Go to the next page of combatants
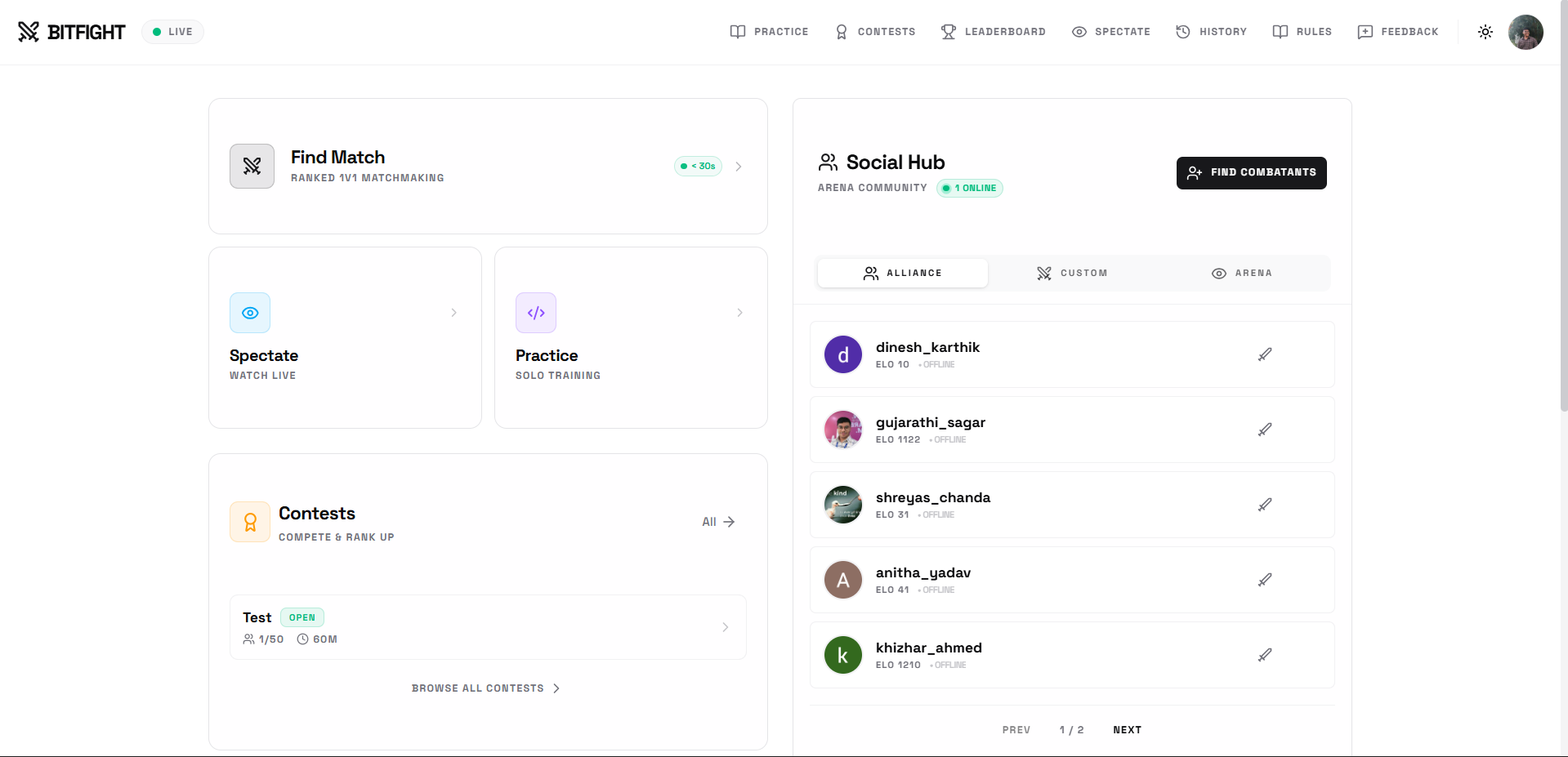The image size is (1568, 757). pyautogui.click(x=1127, y=729)
